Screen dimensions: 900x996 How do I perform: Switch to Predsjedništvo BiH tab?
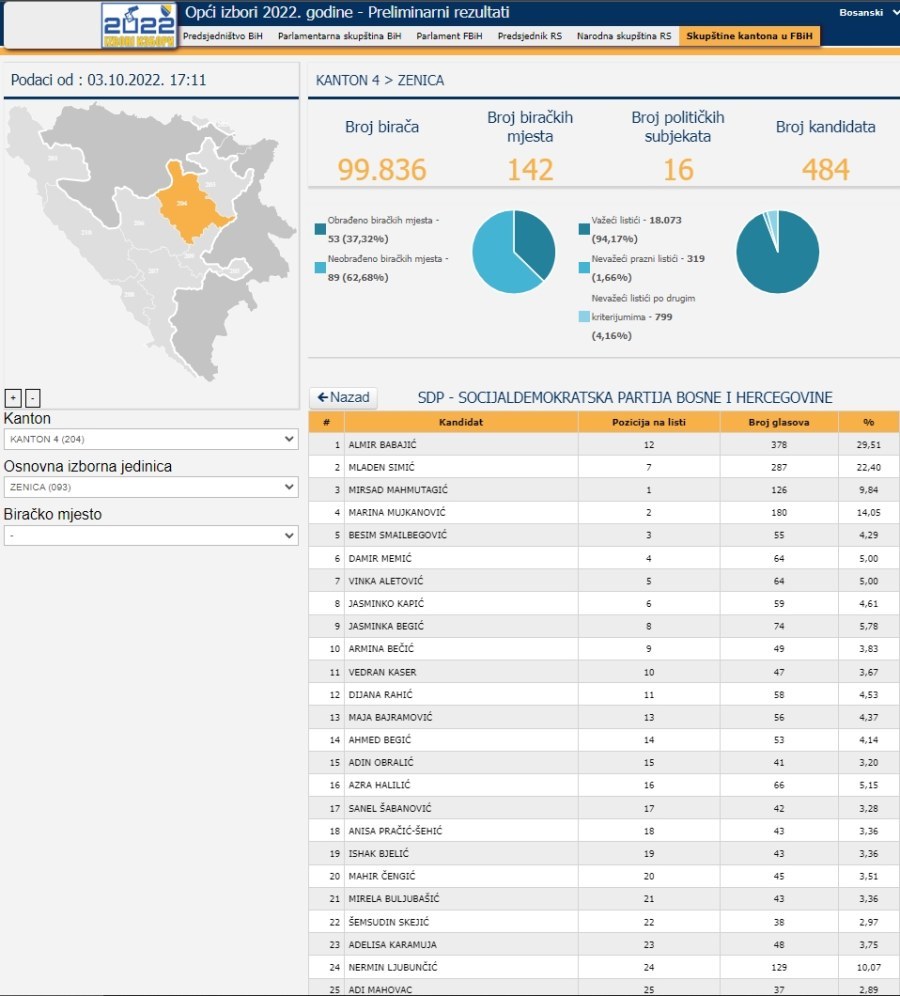click(222, 36)
